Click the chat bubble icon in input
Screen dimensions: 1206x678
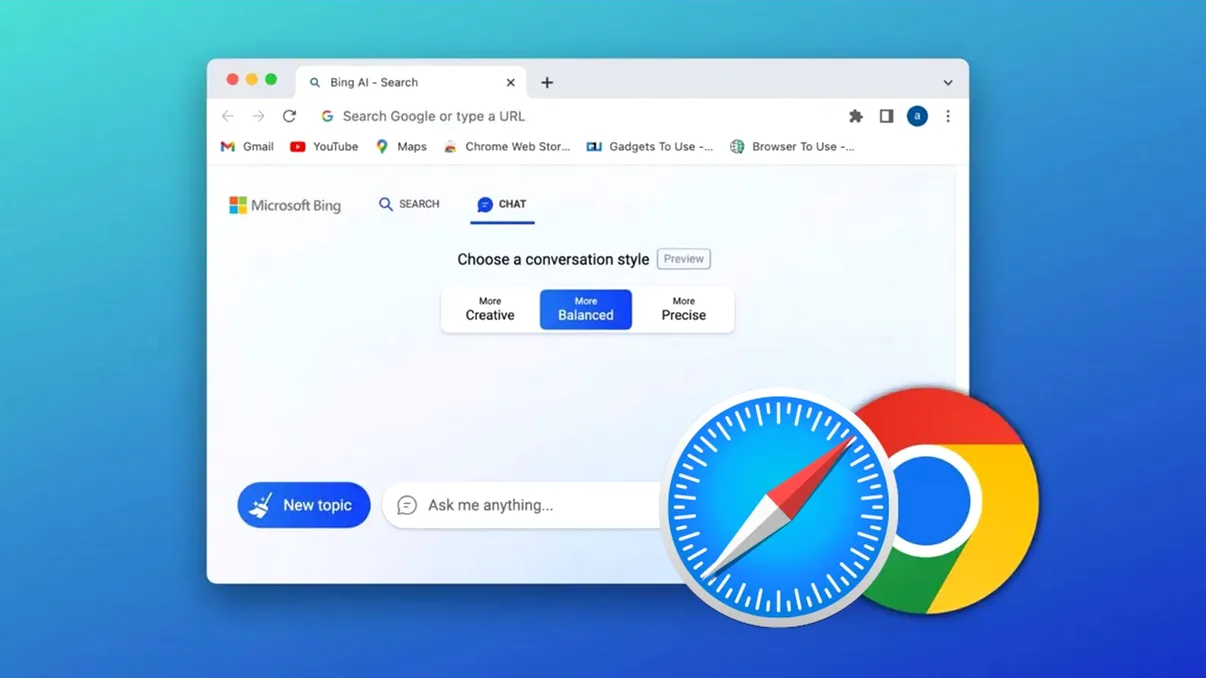point(407,505)
